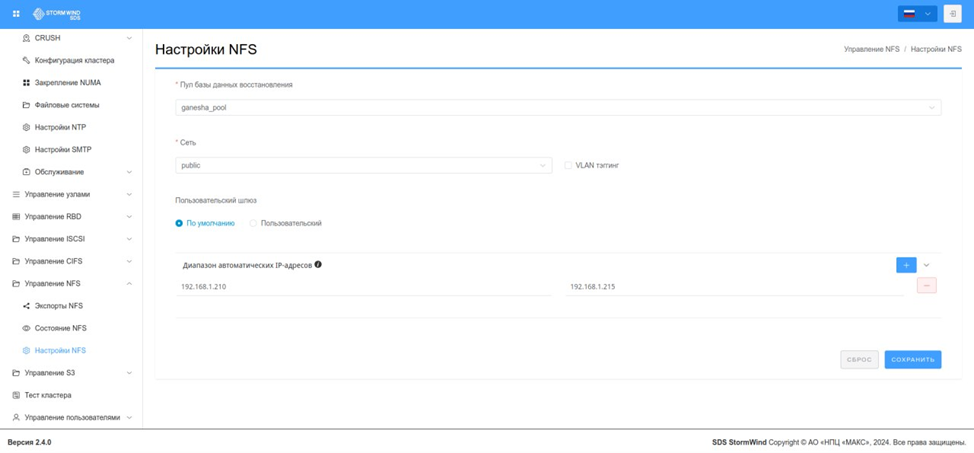
Task: Expand the Обслуживание chevron
Action: click(129, 172)
